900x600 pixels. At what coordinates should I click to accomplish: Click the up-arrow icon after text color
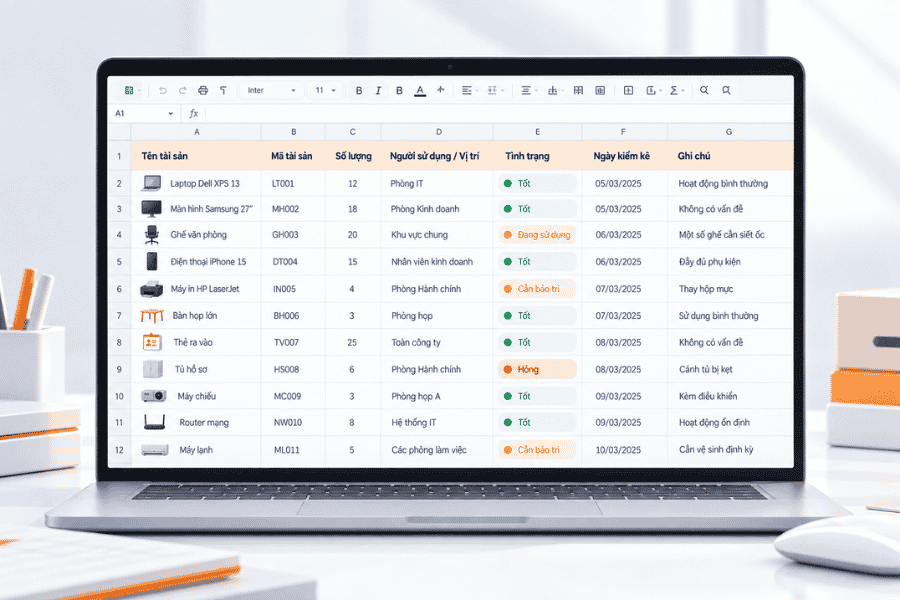tap(441, 90)
